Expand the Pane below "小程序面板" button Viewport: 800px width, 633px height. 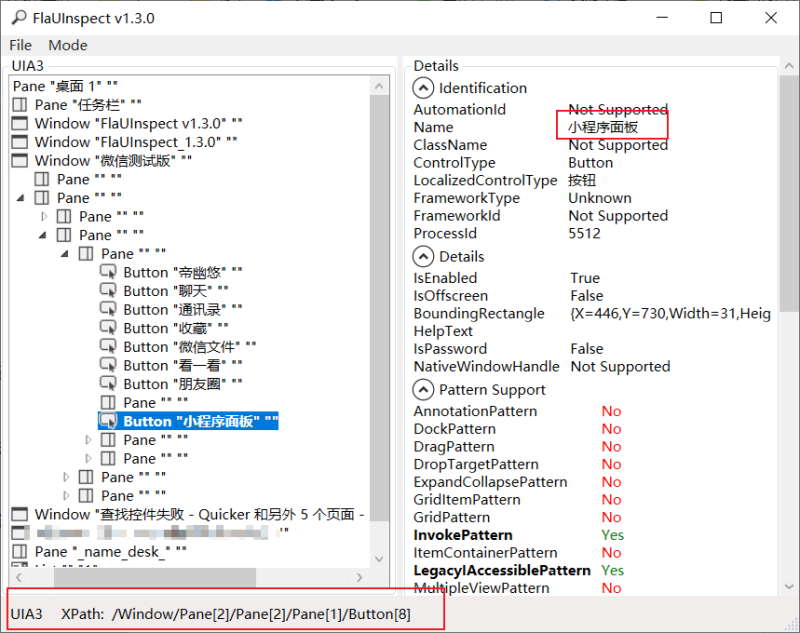point(88,440)
